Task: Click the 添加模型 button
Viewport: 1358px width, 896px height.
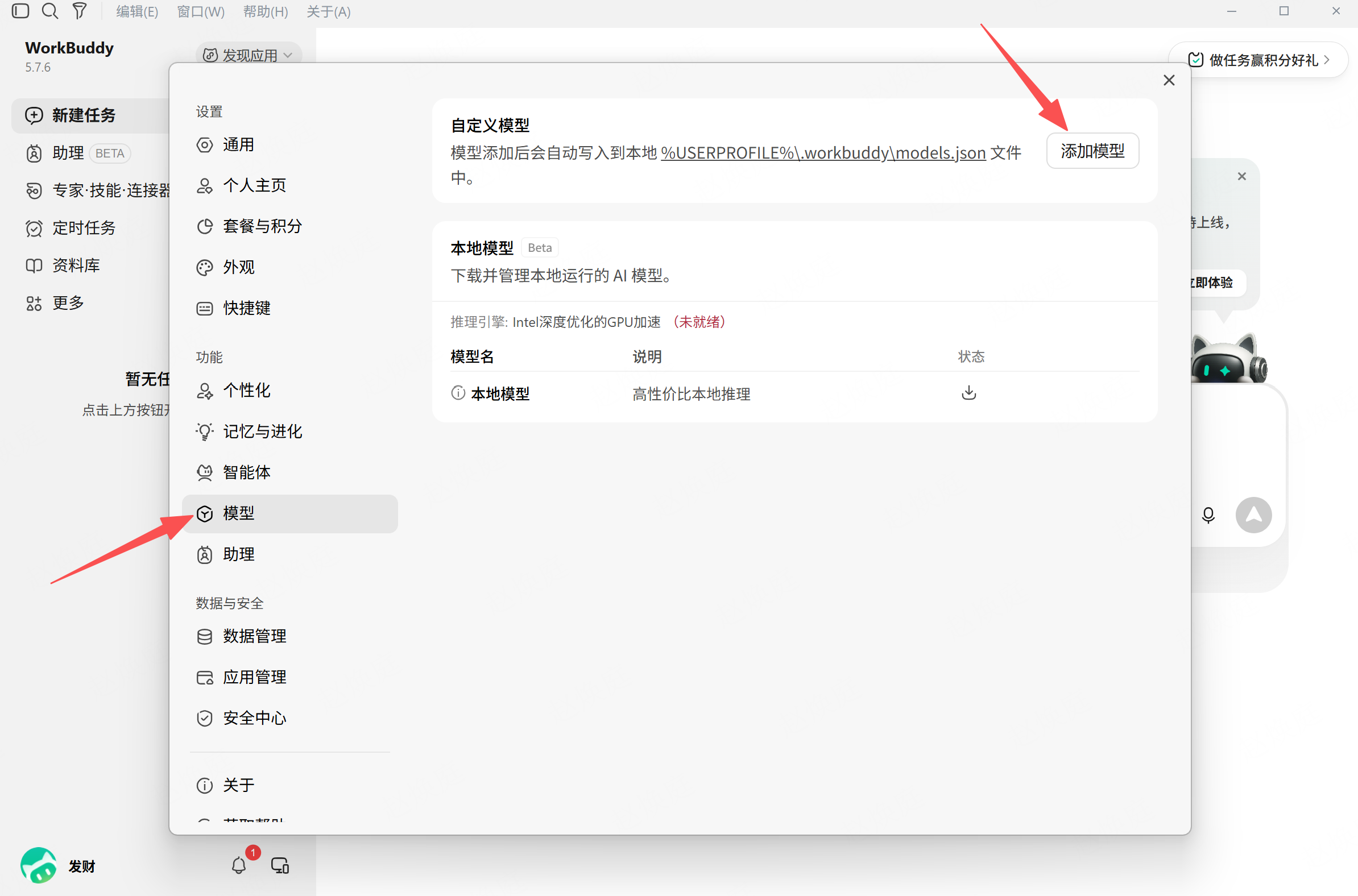Action: coord(1092,151)
